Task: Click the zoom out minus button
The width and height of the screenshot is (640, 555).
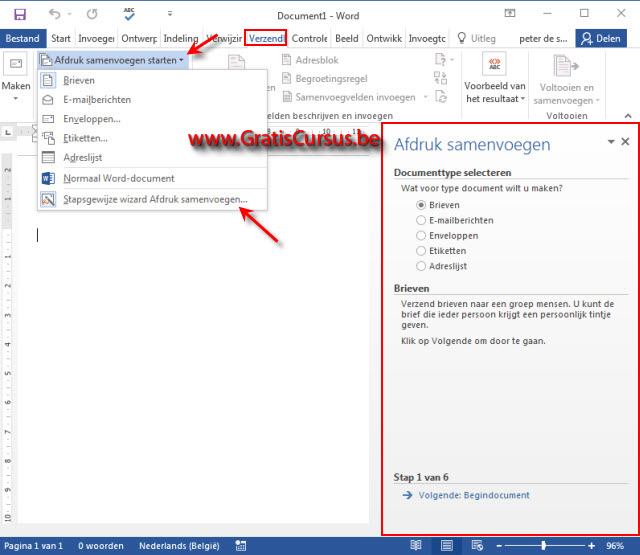Action: 499,546
